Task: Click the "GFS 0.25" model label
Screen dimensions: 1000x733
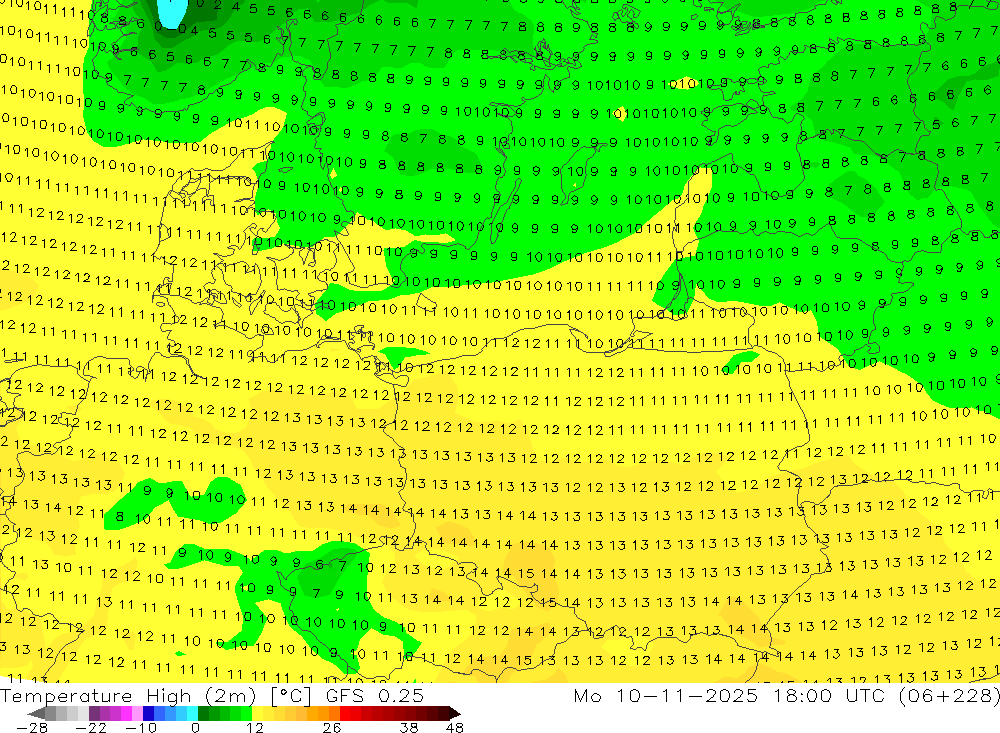Action: (x=375, y=696)
